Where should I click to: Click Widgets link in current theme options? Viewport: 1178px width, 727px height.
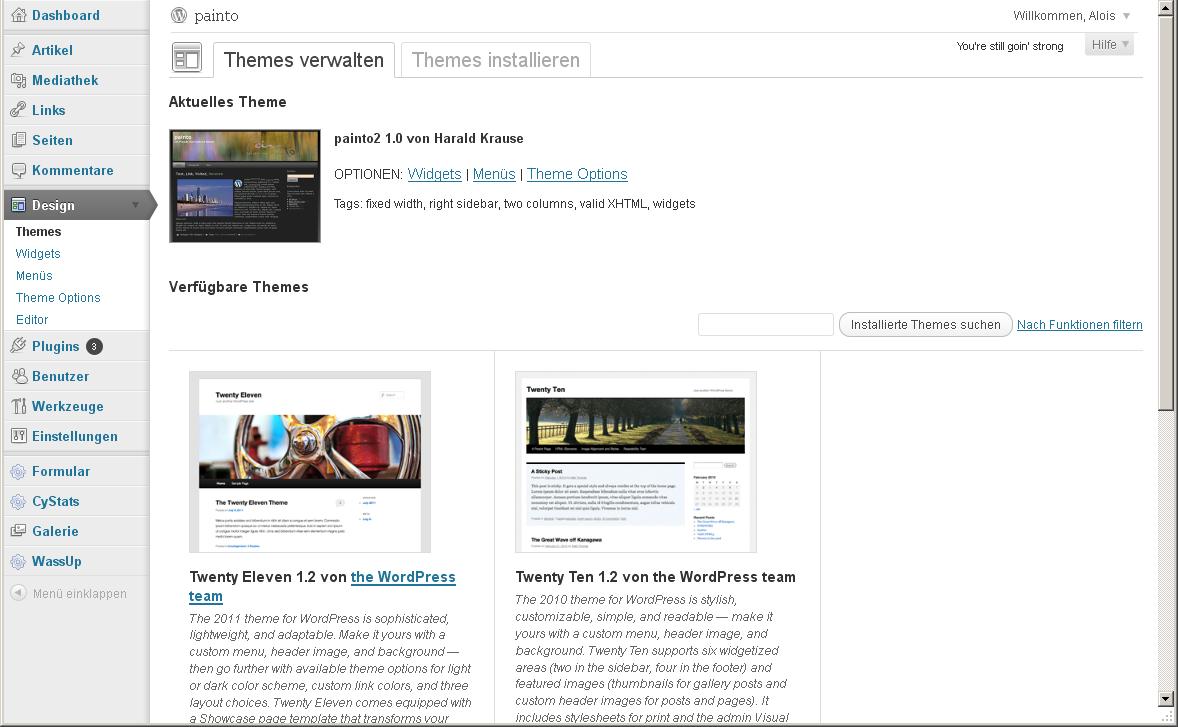434,174
